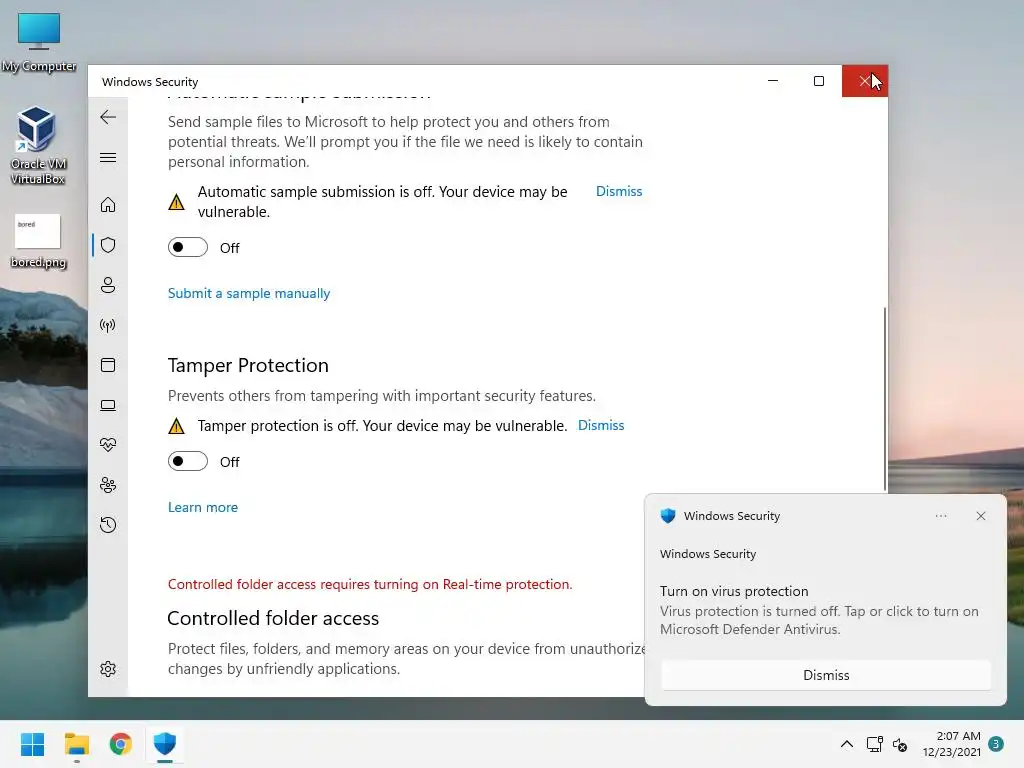Launch Google Chrome from taskbar
Screen dimensions: 1024x768
coord(120,744)
